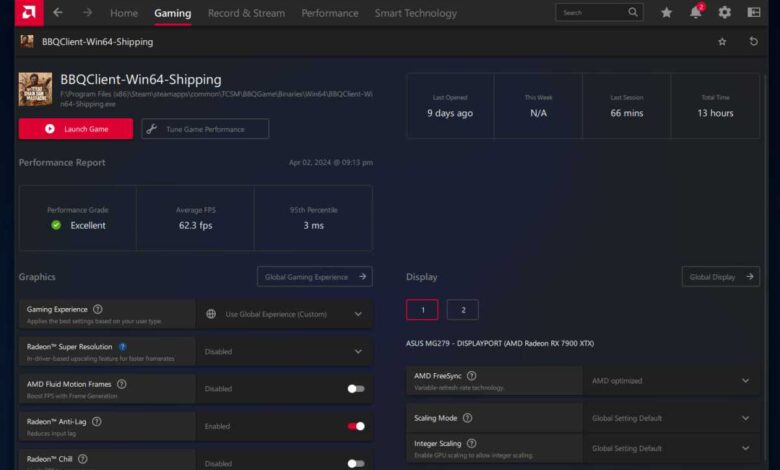Reset game profile with the undo arrow icon
This screenshot has width=780, height=470.
(x=754, y=41)
